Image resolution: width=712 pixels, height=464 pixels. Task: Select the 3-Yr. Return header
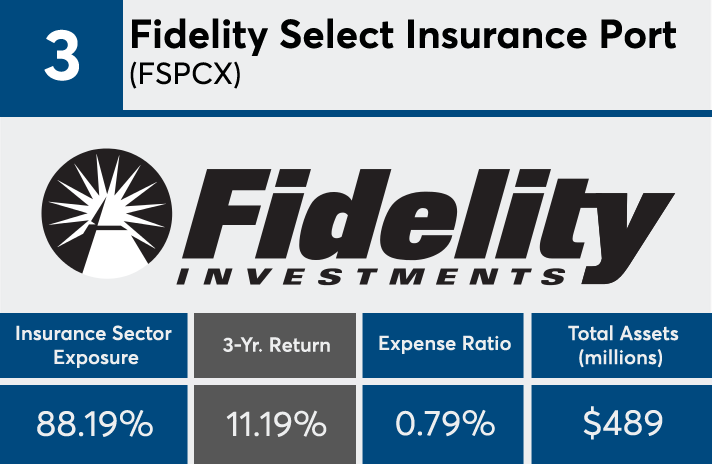275,345
